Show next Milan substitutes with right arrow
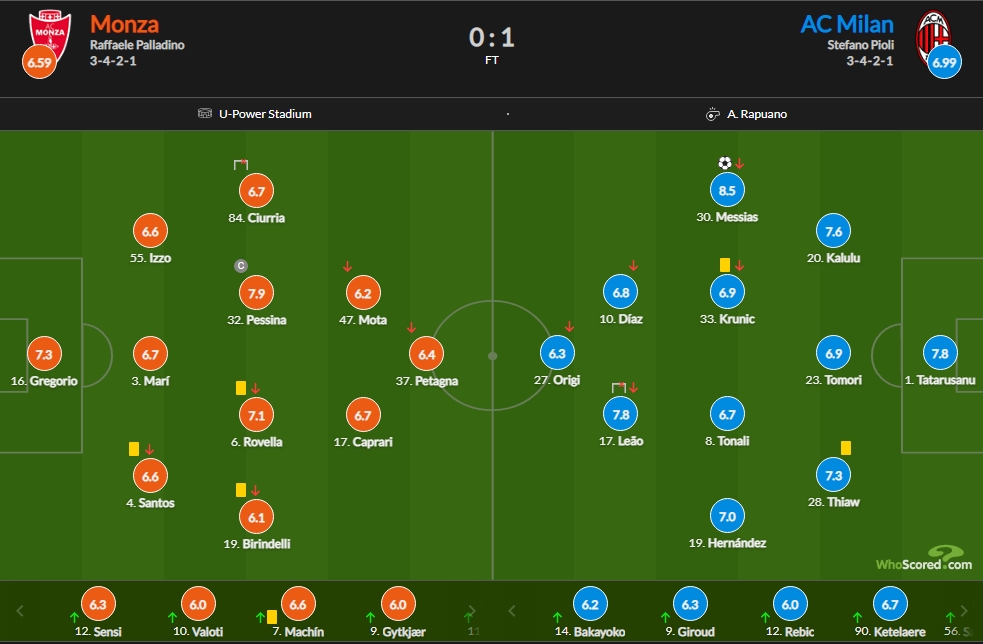983x644 pixels. (x=964, y=611)
